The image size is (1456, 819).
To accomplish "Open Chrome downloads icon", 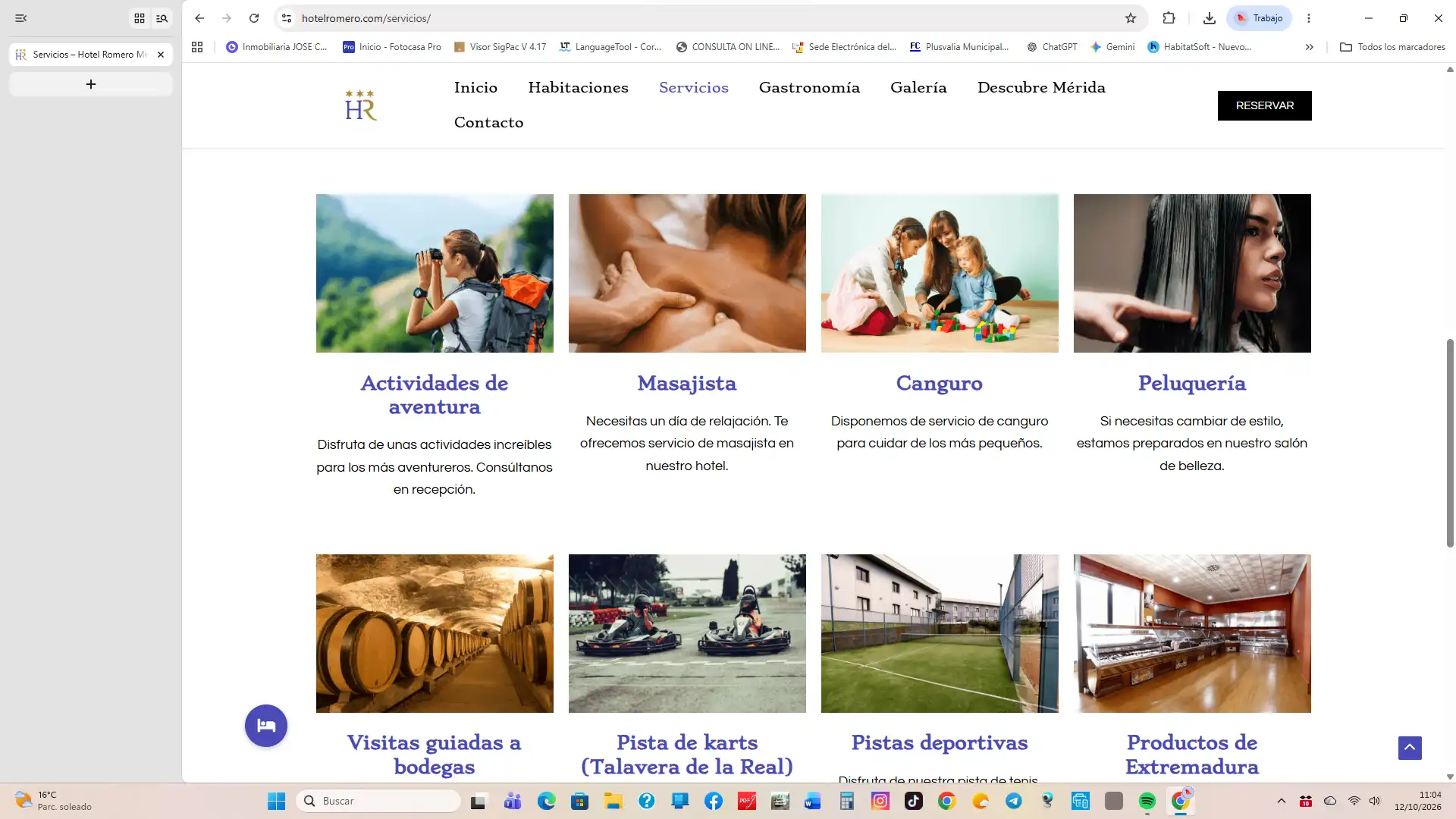I will pyautogui.click(x=1210, y=18).
